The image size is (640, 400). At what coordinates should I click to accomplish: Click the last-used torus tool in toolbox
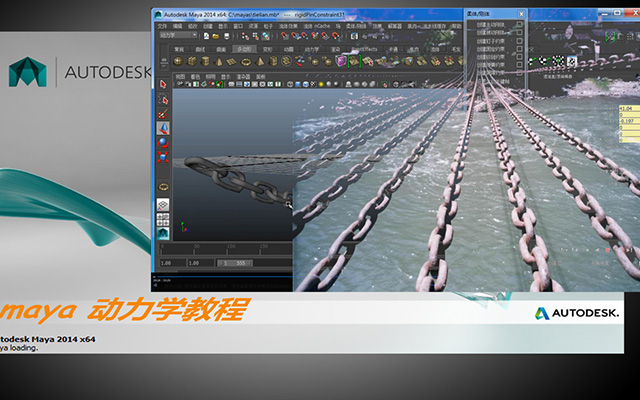[163, 187]
